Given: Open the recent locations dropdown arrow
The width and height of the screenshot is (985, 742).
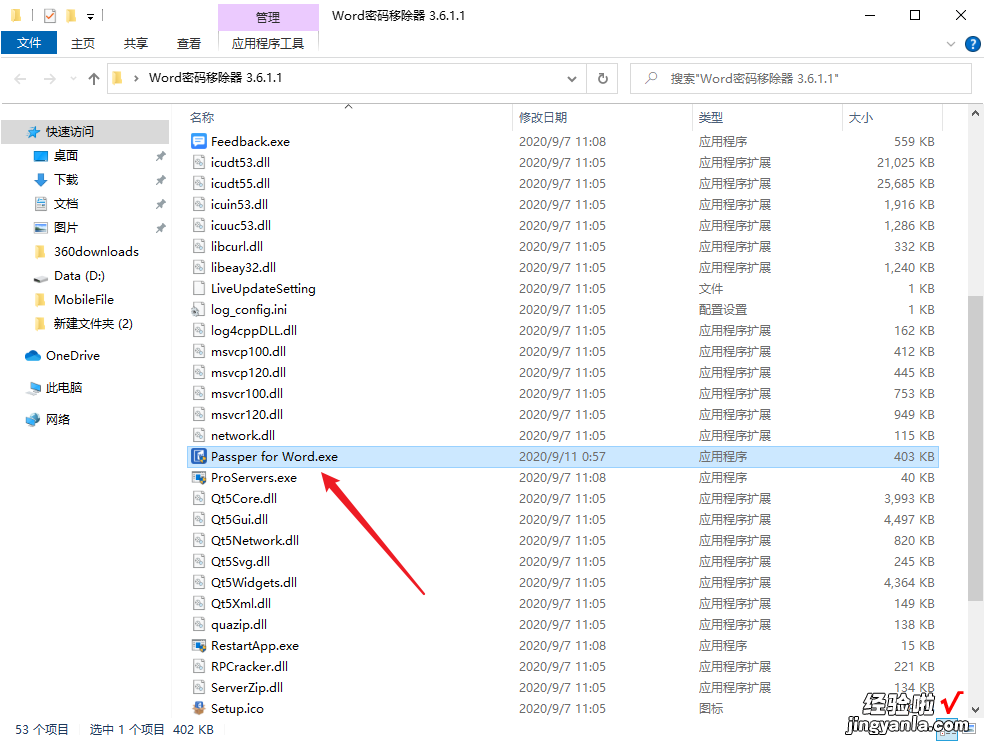Looking at the screenshot, I should click(x=73, y=79).
